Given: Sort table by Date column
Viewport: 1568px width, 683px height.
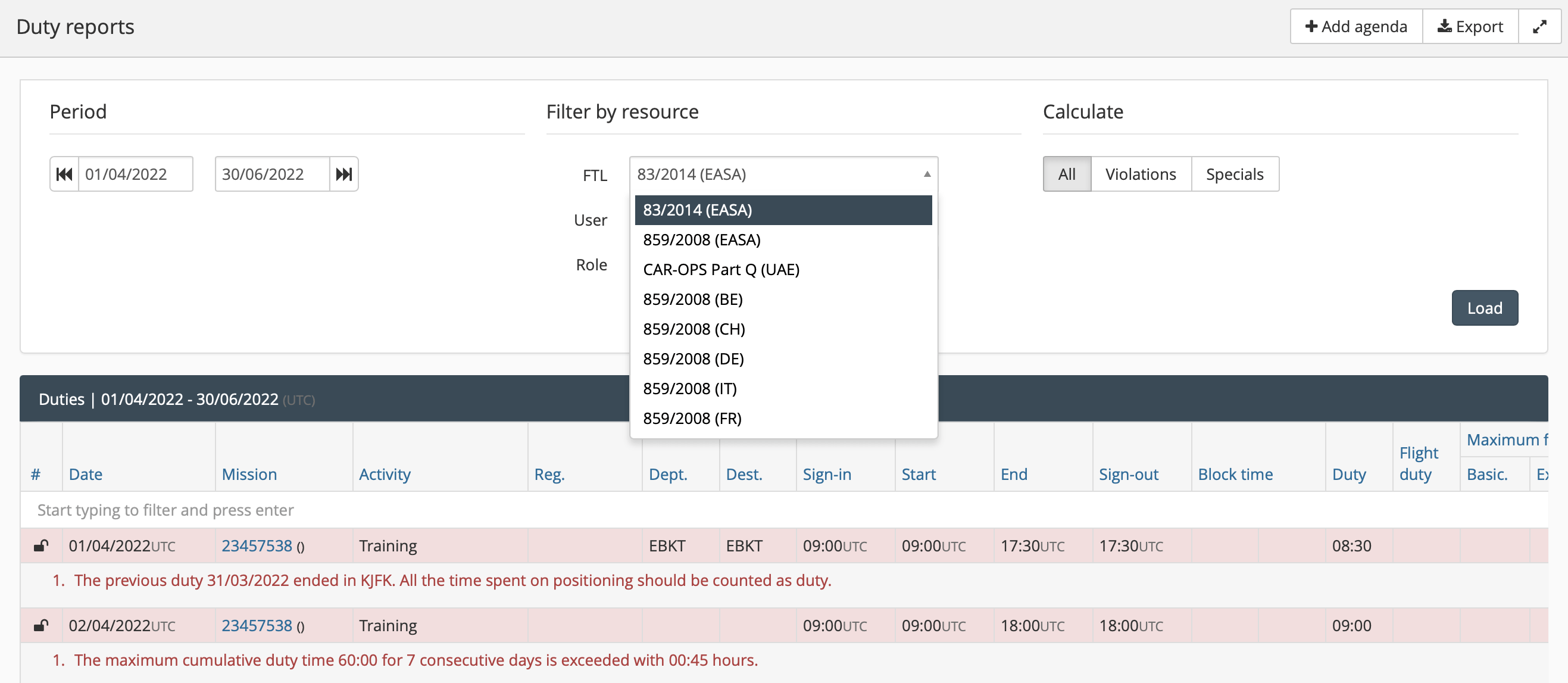Looking at the screenshot, I should (85, 474).
